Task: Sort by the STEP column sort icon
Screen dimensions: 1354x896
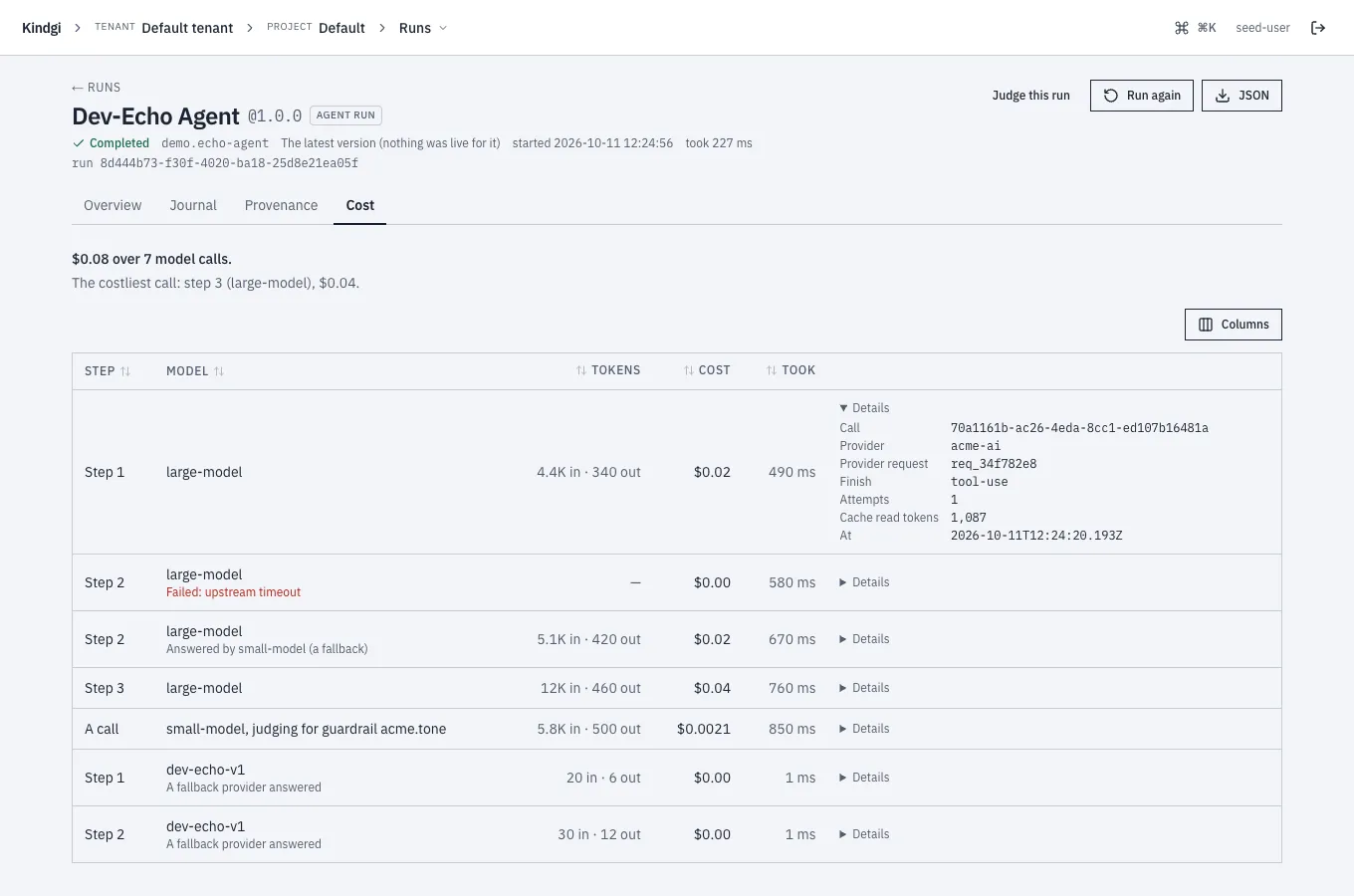Action: pyautogui.click(x=125, y=371)
